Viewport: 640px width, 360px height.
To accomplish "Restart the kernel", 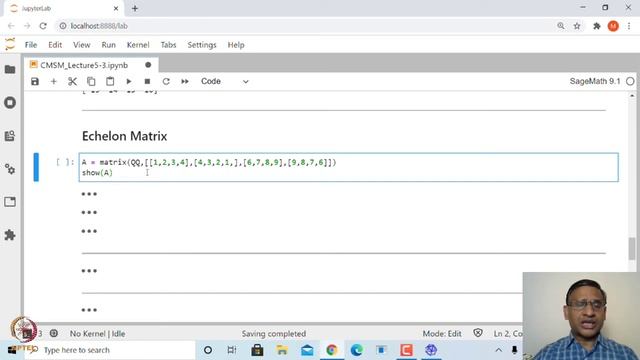I will (x=166, y=81).
